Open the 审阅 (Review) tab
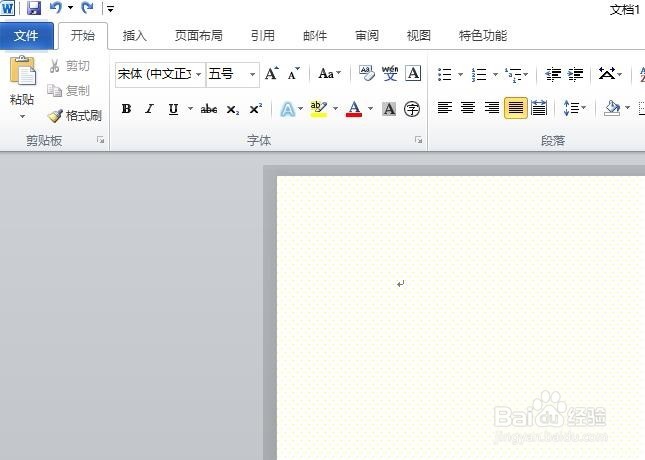The height and width of the screenshot is (460, 645). coord(367,36)
